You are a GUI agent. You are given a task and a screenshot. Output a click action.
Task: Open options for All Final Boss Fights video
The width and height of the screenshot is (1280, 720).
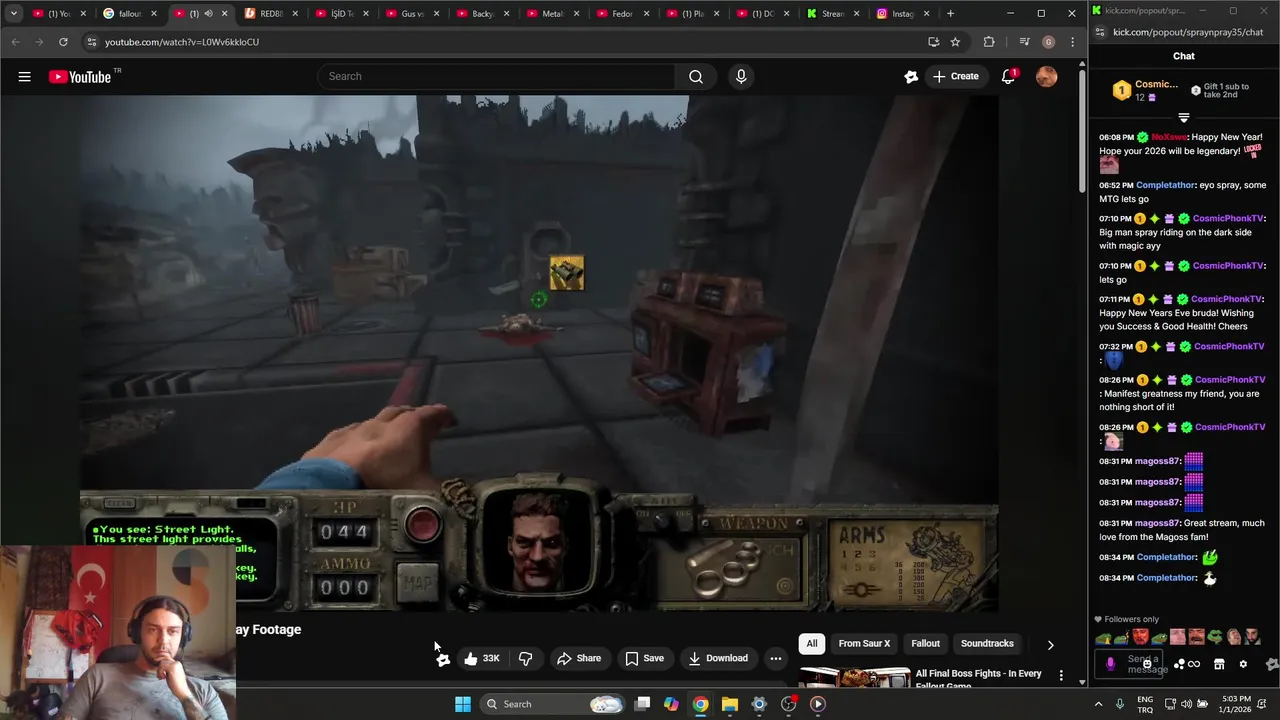coord(1061,676)
